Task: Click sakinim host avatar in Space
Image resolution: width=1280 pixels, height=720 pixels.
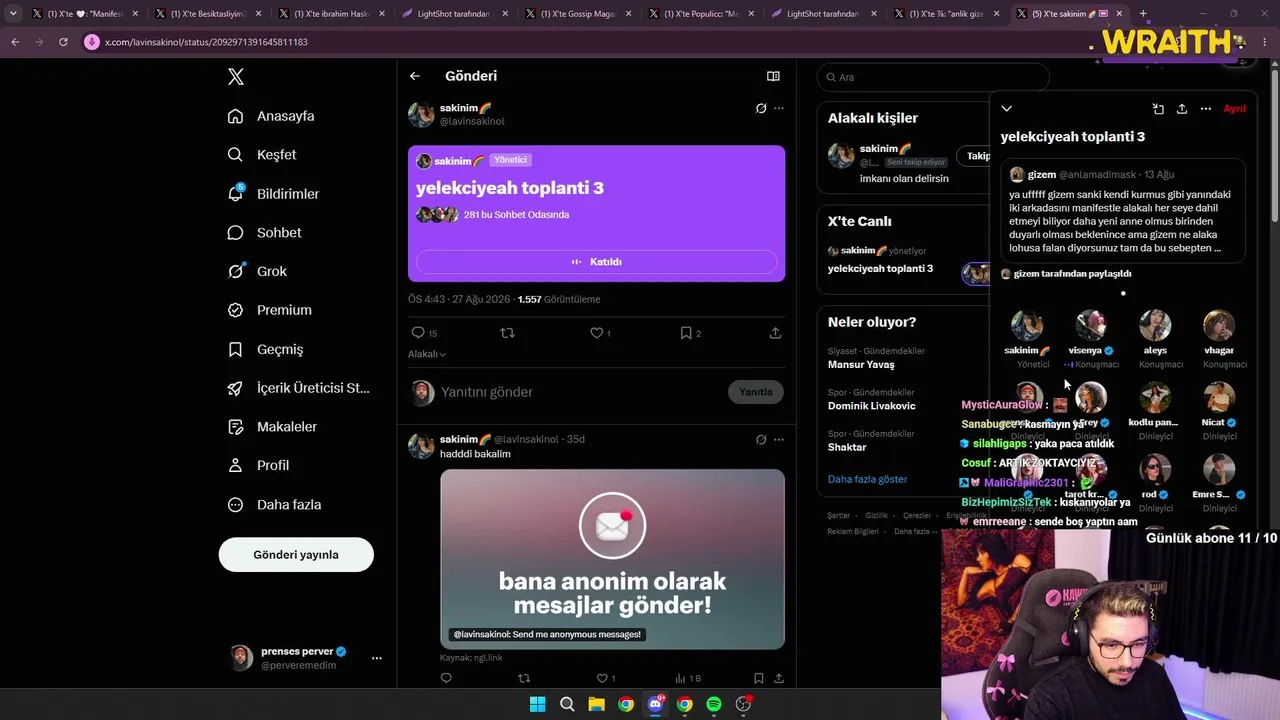Action: click(1026, 326)
